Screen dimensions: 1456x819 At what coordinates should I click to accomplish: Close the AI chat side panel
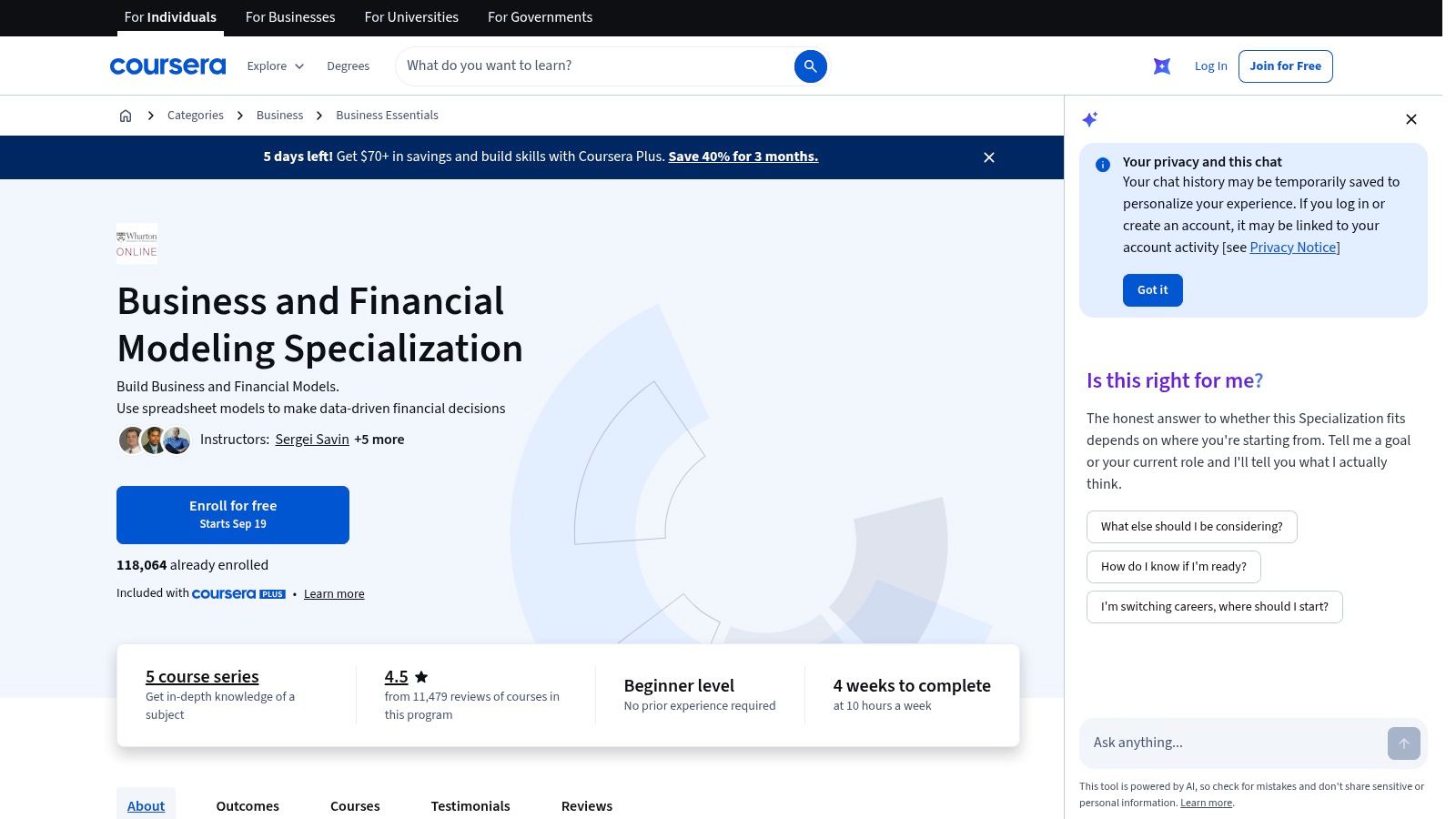point(1411,119)
